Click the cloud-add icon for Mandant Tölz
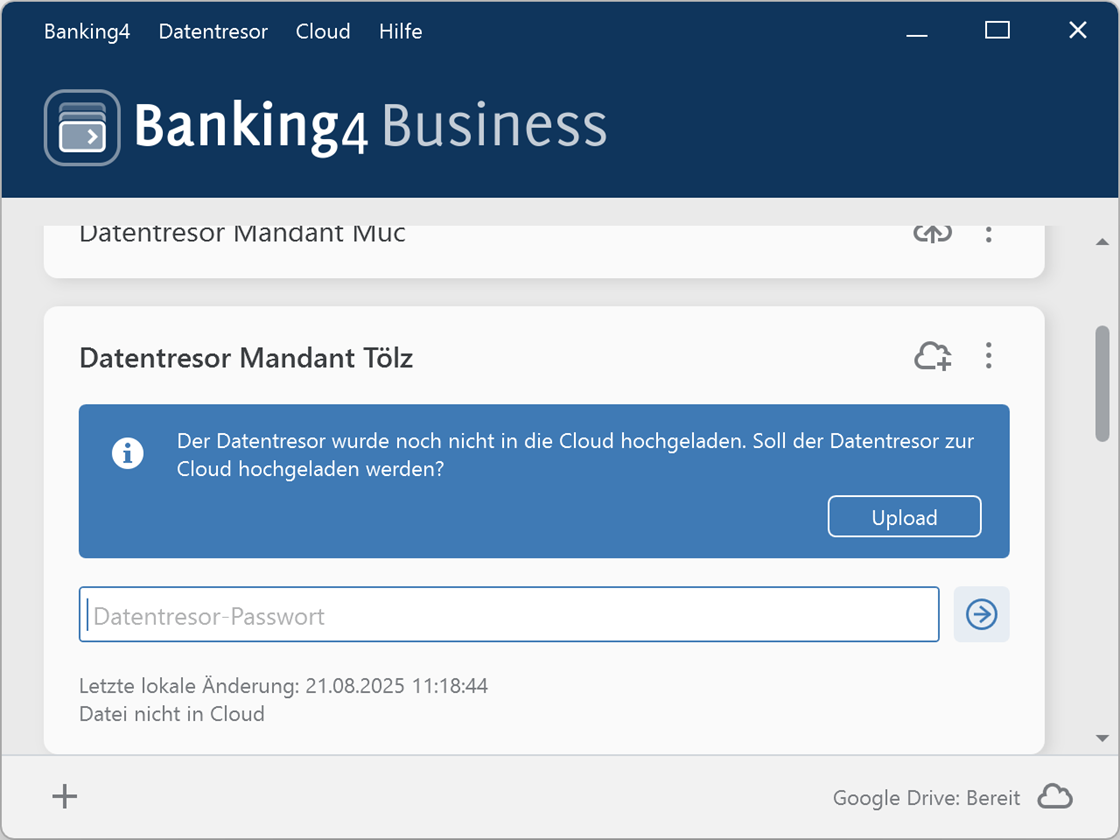This screenshot has width=1120, height=840. pos(932,356)
